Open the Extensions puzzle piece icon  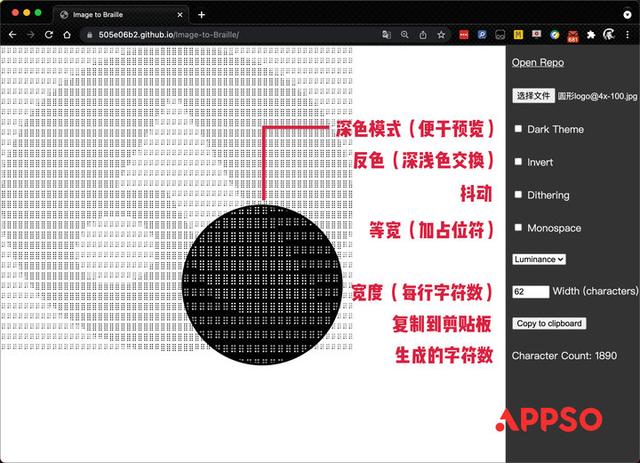pyautogui.click(x=591, y=34)
